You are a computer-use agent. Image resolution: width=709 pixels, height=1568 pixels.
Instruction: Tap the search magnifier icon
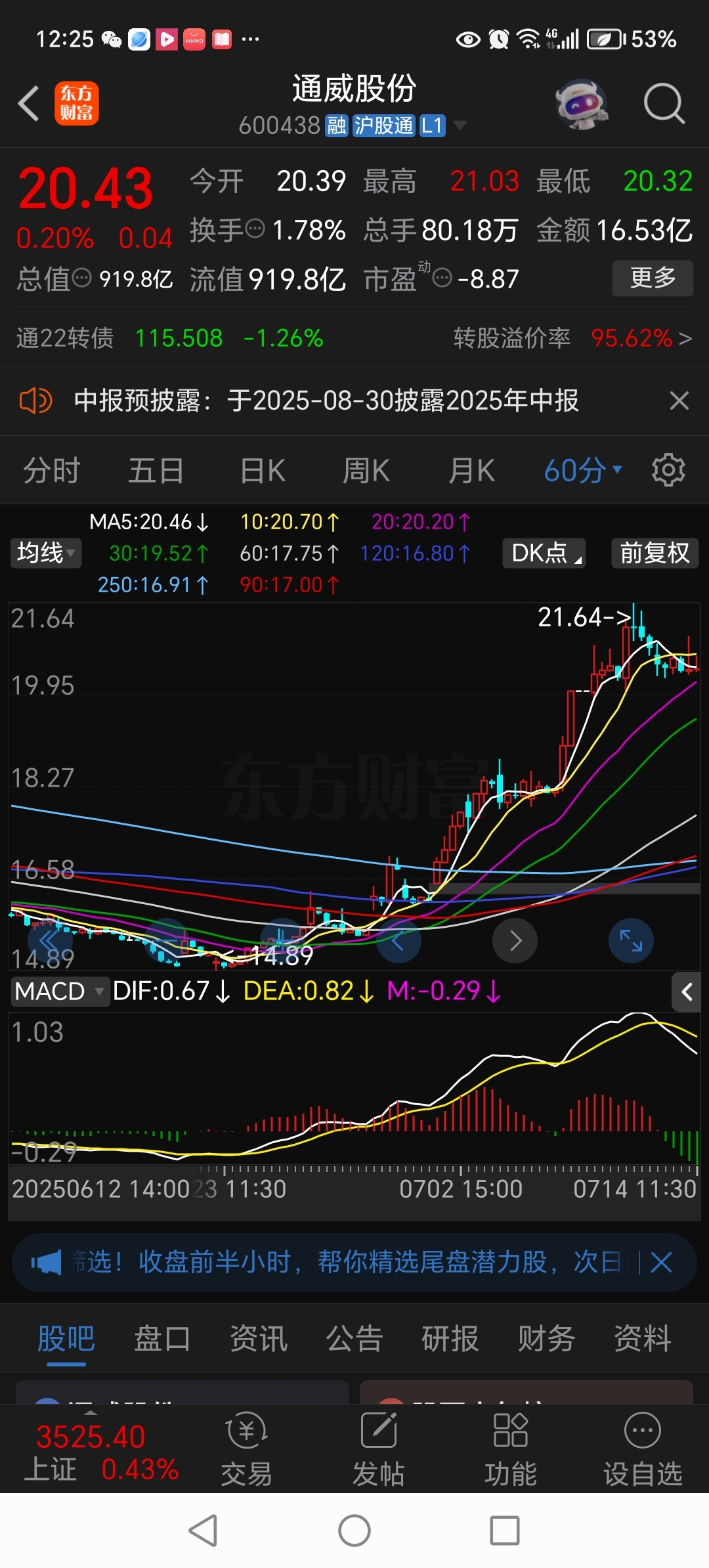click(x=664, y=104)
